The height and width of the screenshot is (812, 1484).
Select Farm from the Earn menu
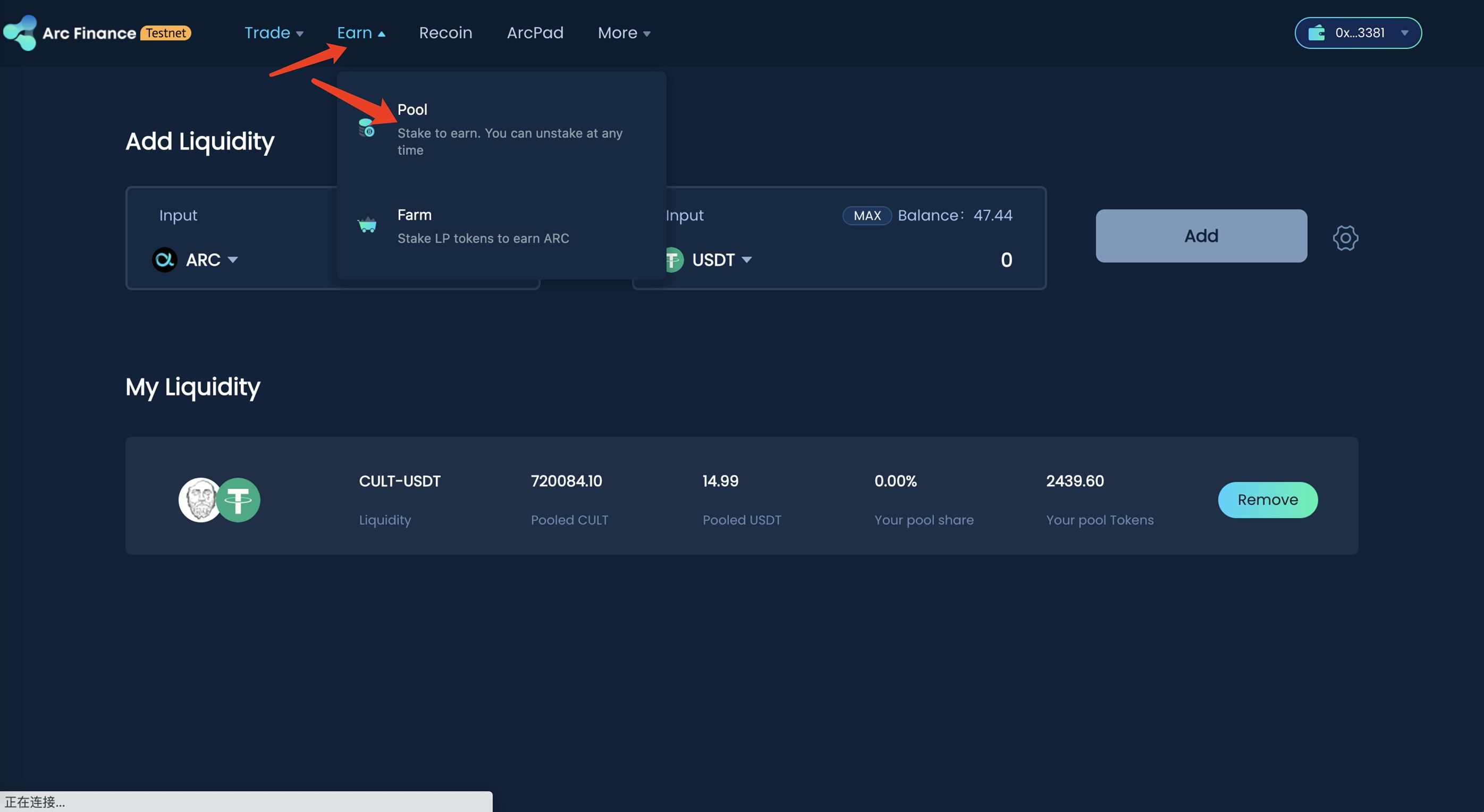point(414,215)
